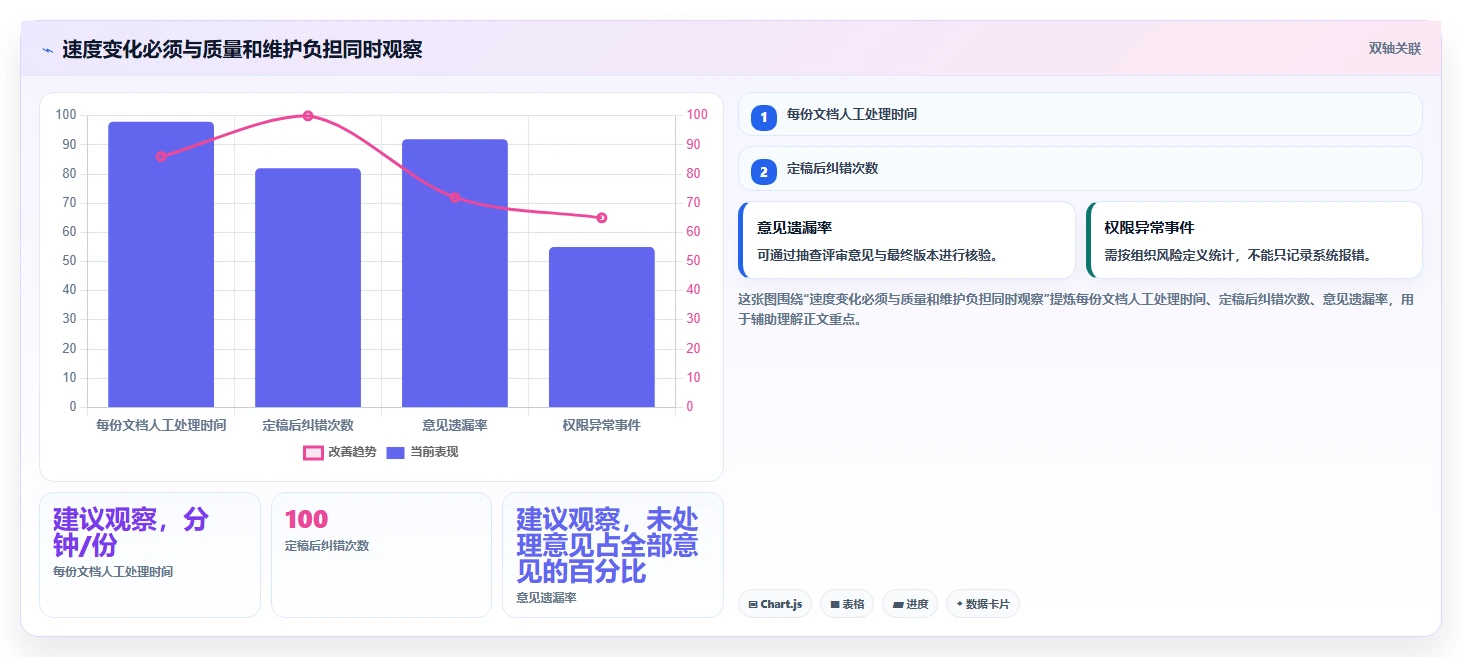
Task: Click the Chart.js tag
Action: (x=775, y=604)
